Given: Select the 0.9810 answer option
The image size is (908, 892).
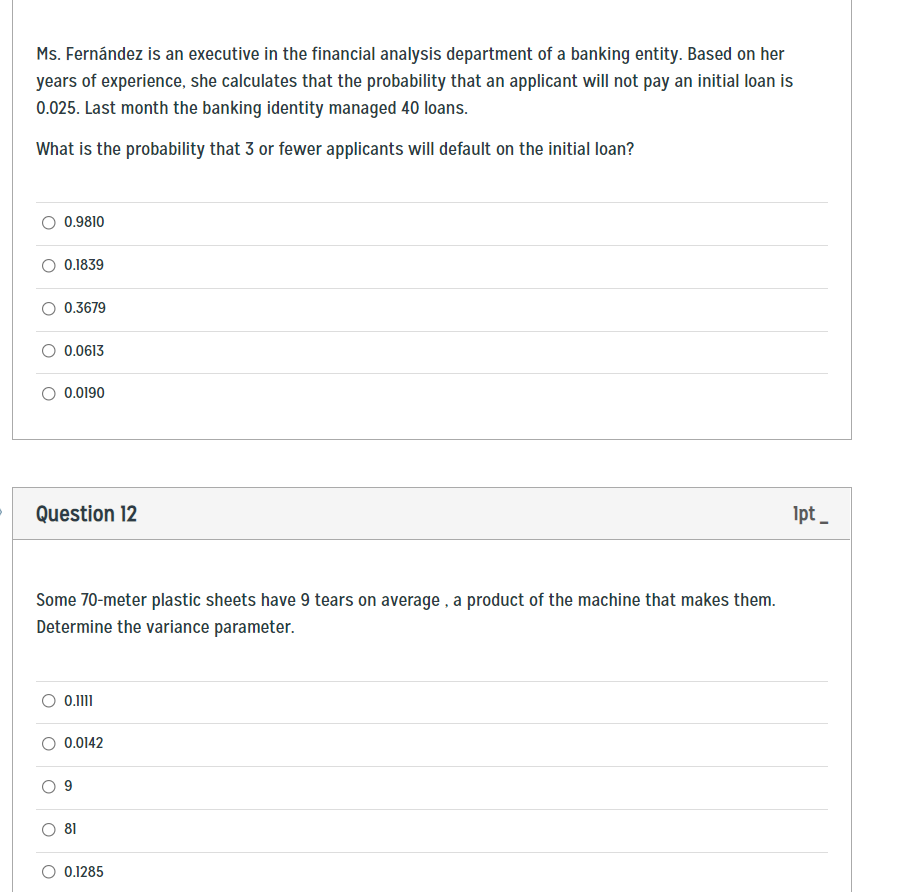Looking at the screenshot, I should pos(49,222).
